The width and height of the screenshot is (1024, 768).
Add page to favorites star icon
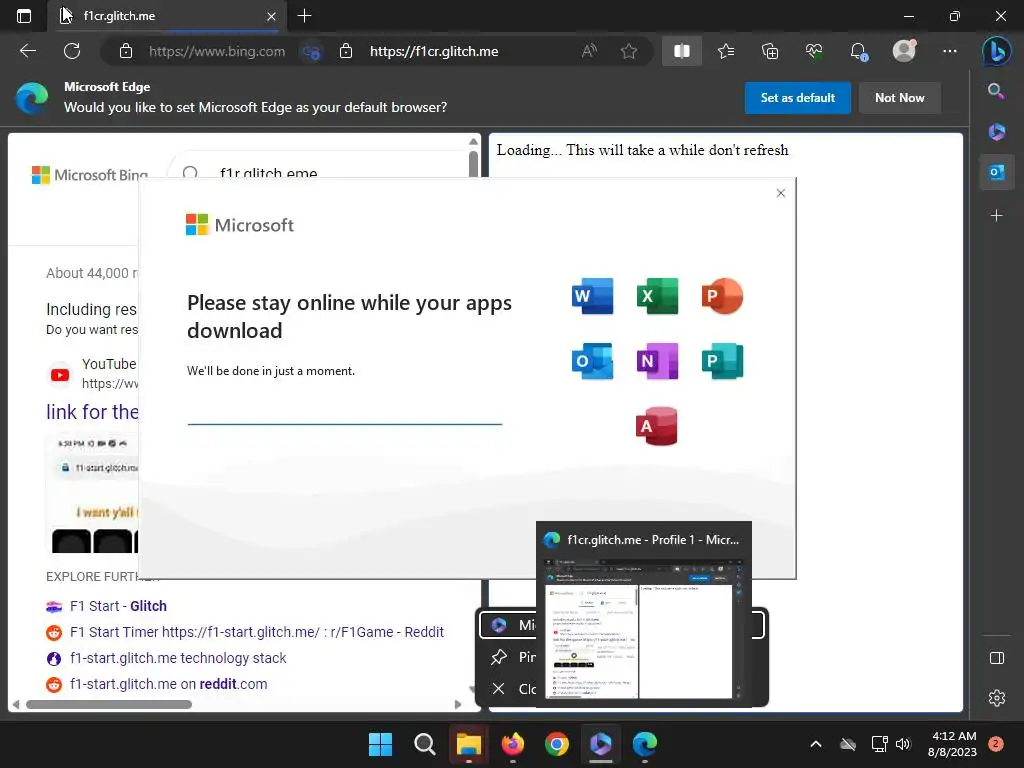(628, 51)
